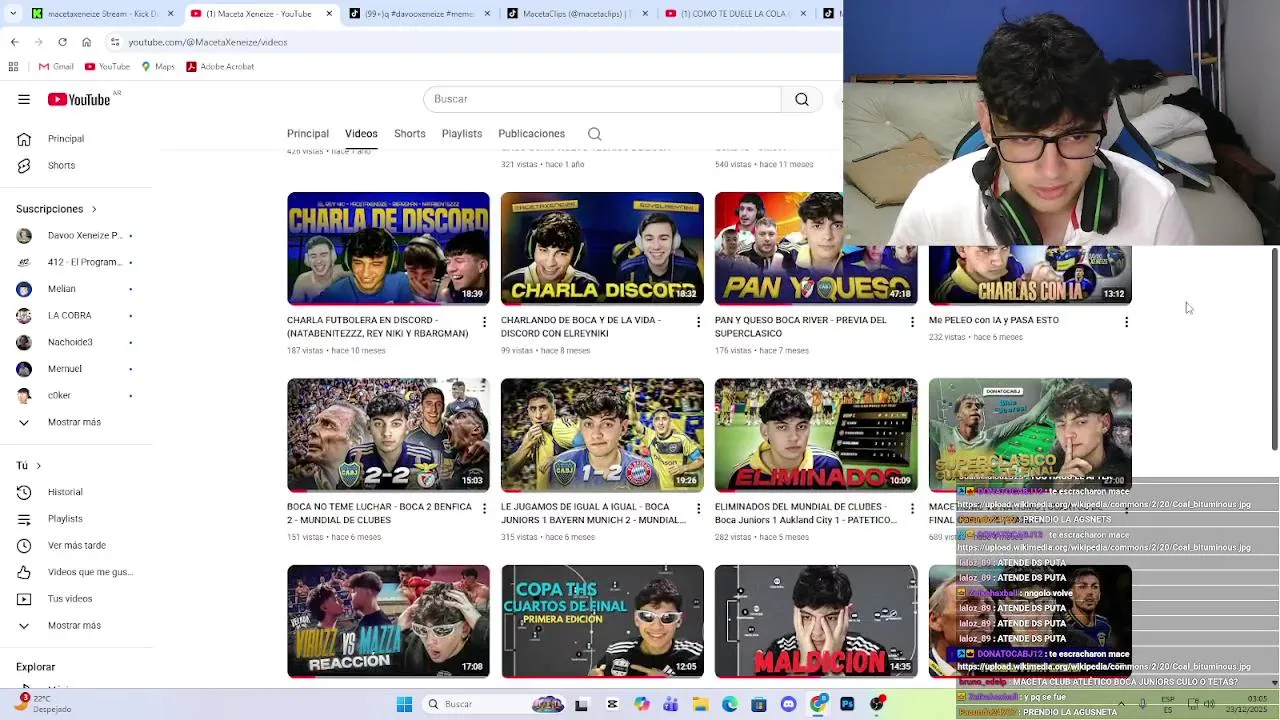Open OBS Studio from the taskbar
Image resolution: width=1280 pixels, height=720 pixels.
pos(877,704)
